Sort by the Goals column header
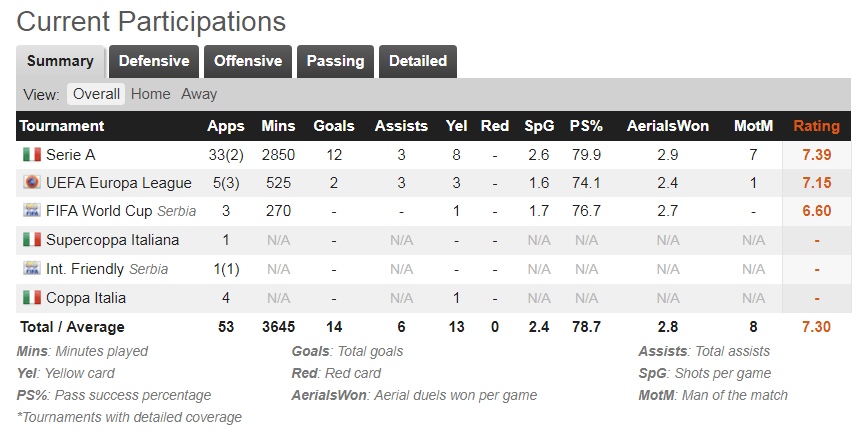This screenshot has width=858, height=446. 334,126
